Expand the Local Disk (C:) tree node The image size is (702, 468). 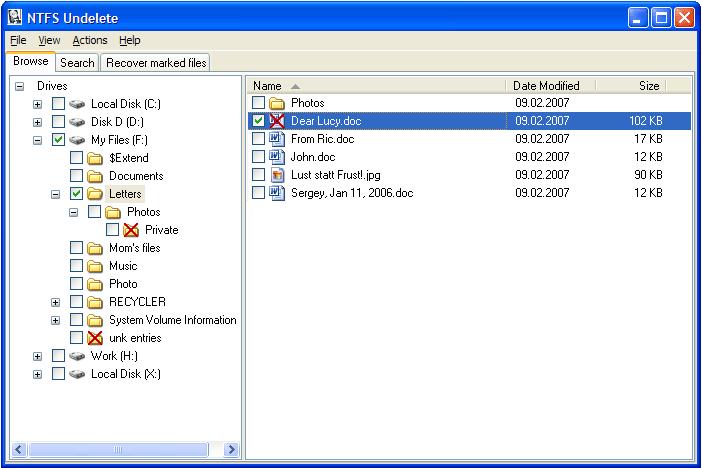pos(37,104)
